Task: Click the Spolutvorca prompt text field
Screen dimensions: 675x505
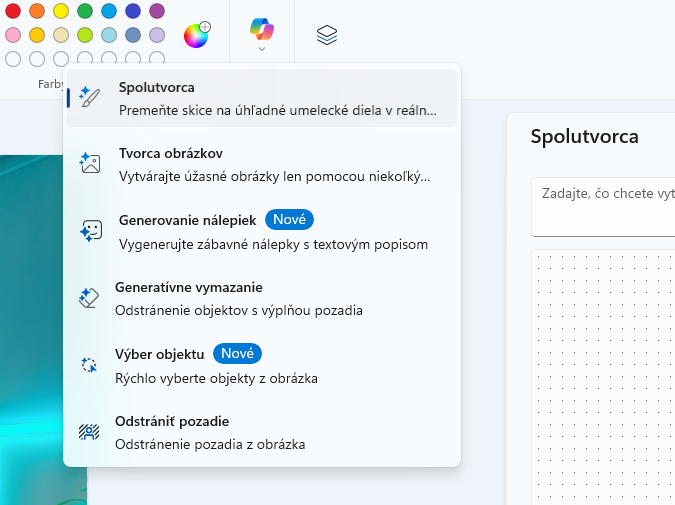Action: coord(603,207)
